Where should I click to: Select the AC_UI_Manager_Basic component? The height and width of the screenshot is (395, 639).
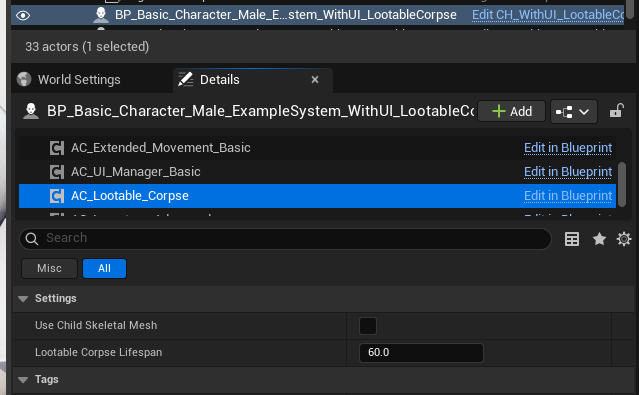(x=317, y=172)
